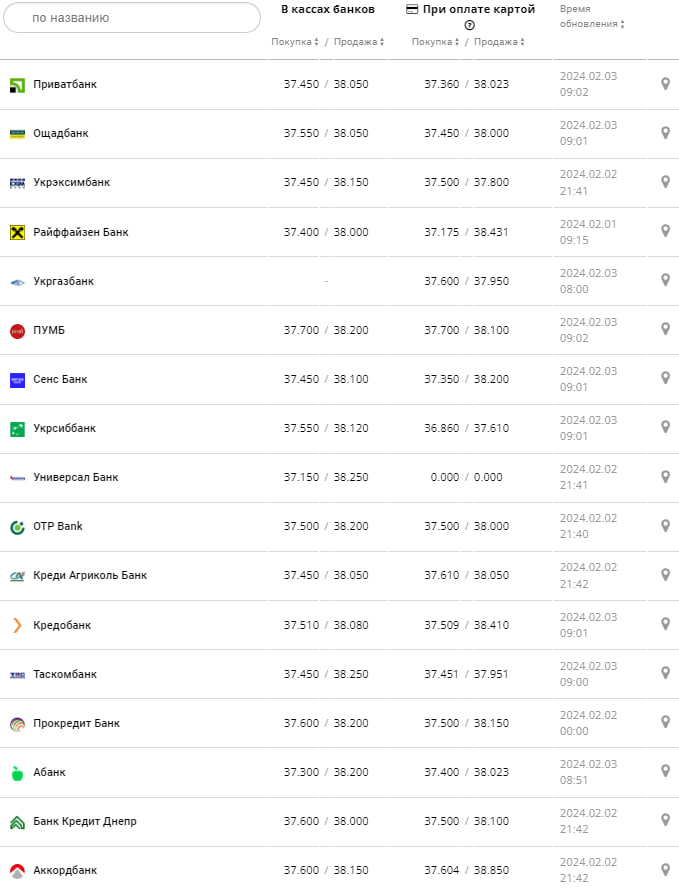Open the map pin for Укргазбанк
The image size is (679, 893).
[x=665, y=281]
